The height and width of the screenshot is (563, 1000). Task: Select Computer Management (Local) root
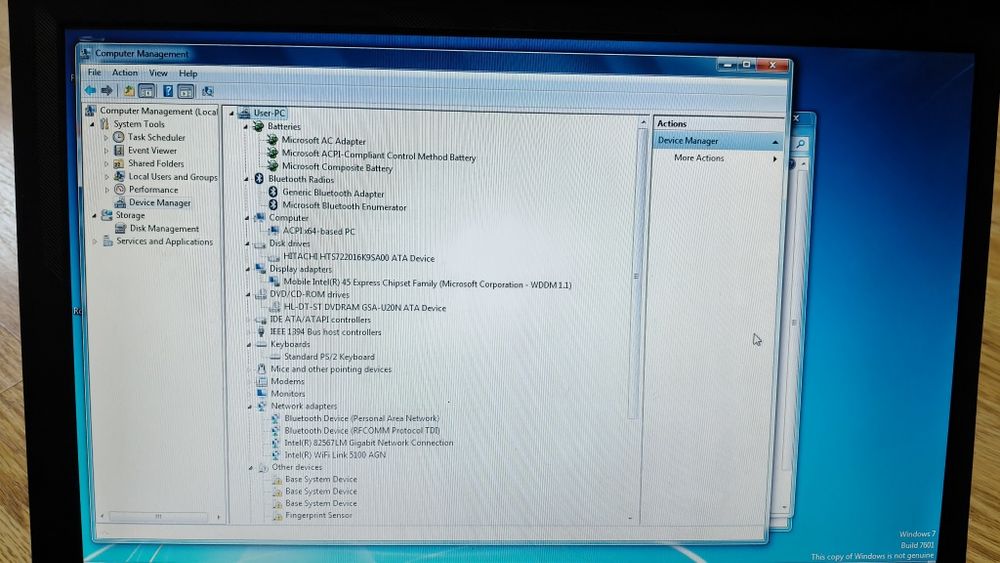point(159,111)
